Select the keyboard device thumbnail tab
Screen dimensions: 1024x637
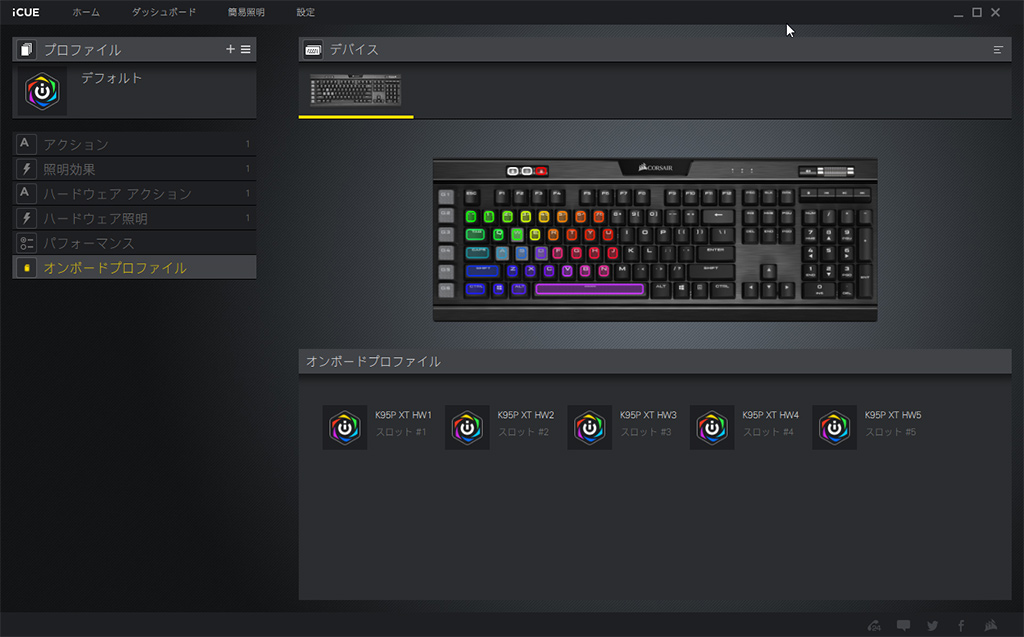(355, 90)
